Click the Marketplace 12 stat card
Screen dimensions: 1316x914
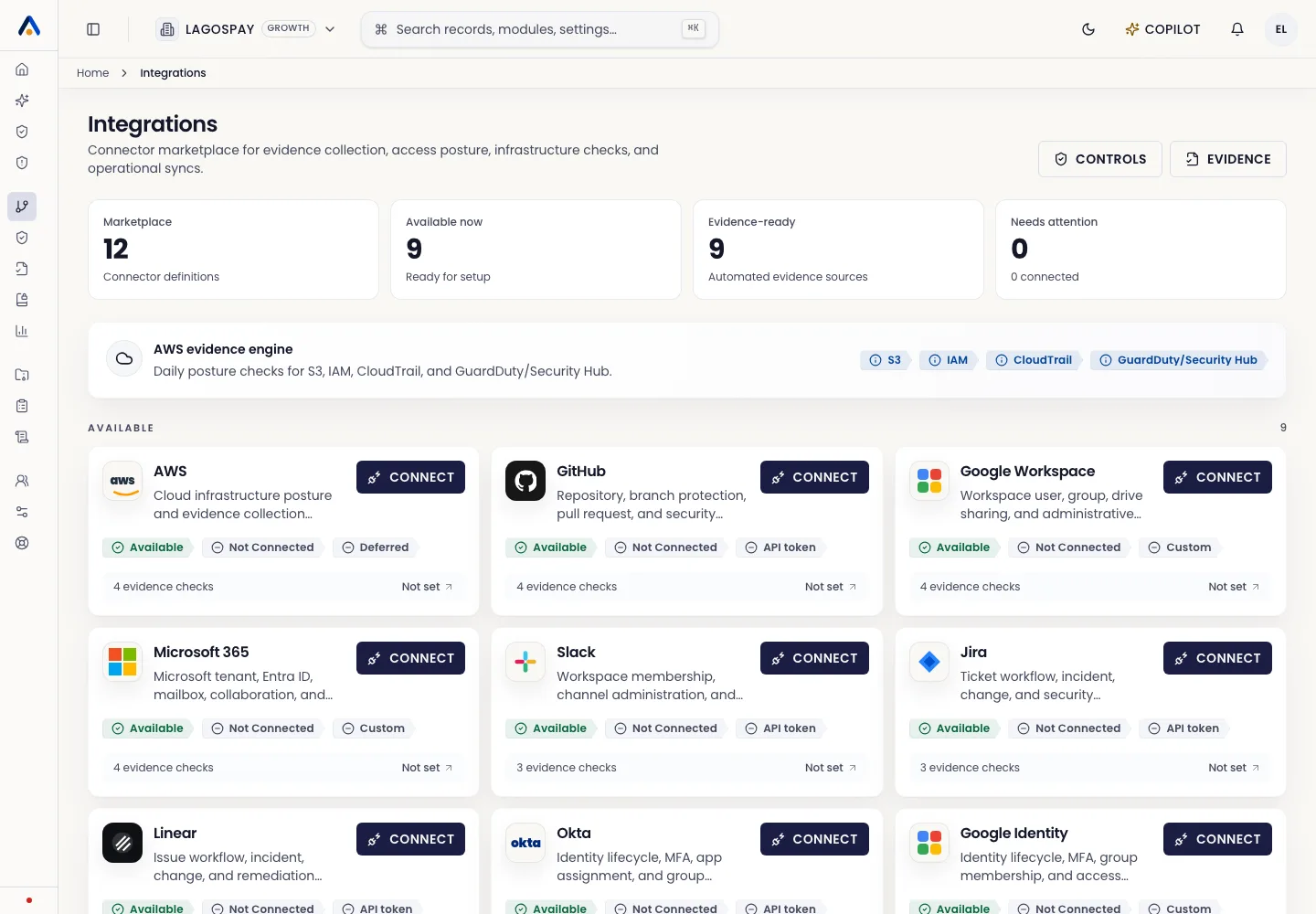(x=233, y=250)
